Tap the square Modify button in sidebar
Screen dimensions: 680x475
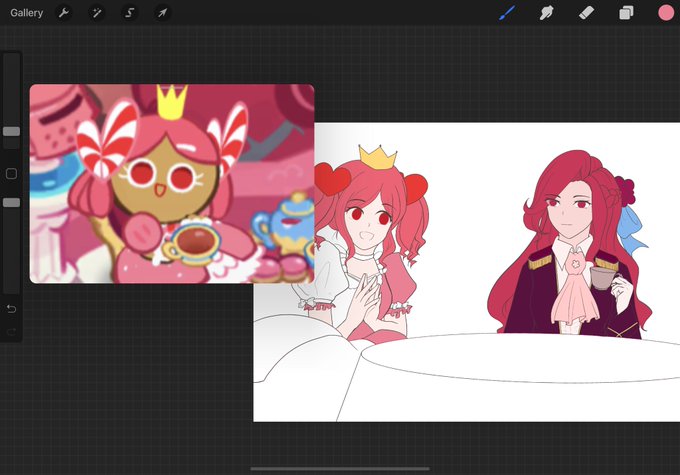pos(11,174)
